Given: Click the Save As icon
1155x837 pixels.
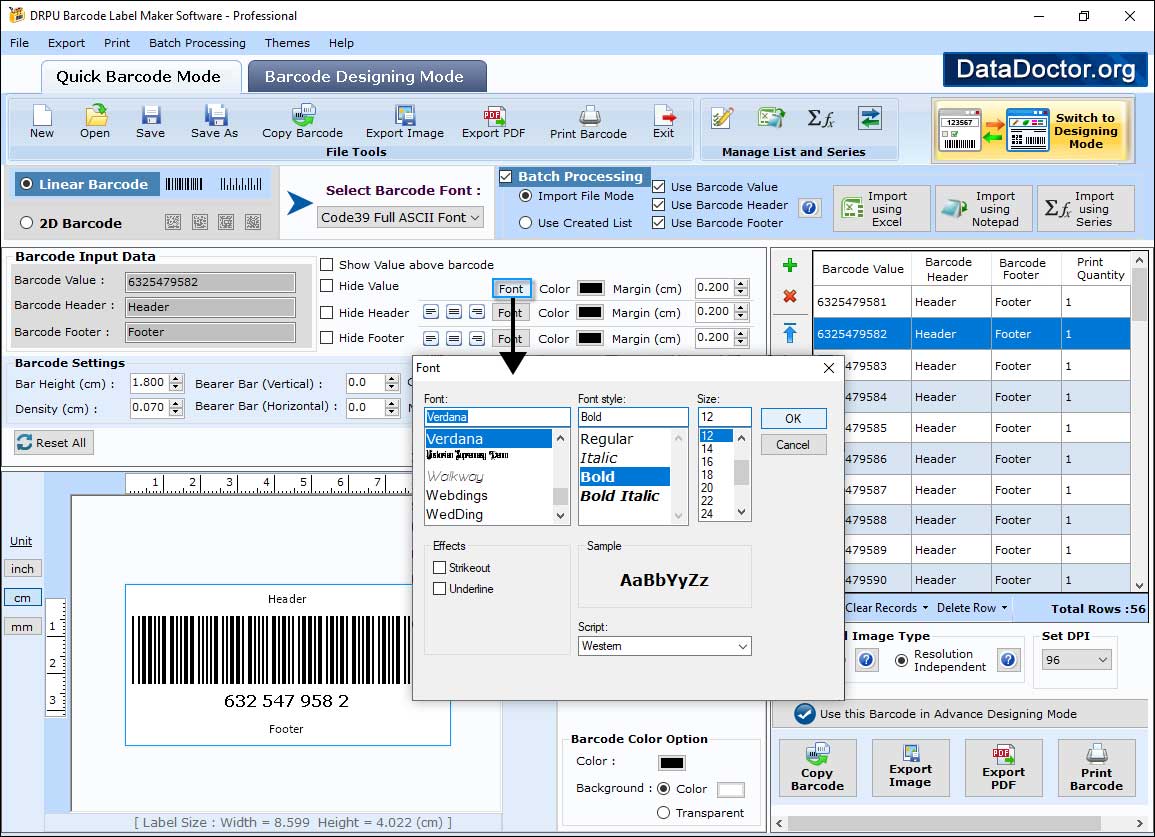Looking at the screenshot, I should point(214,122).
